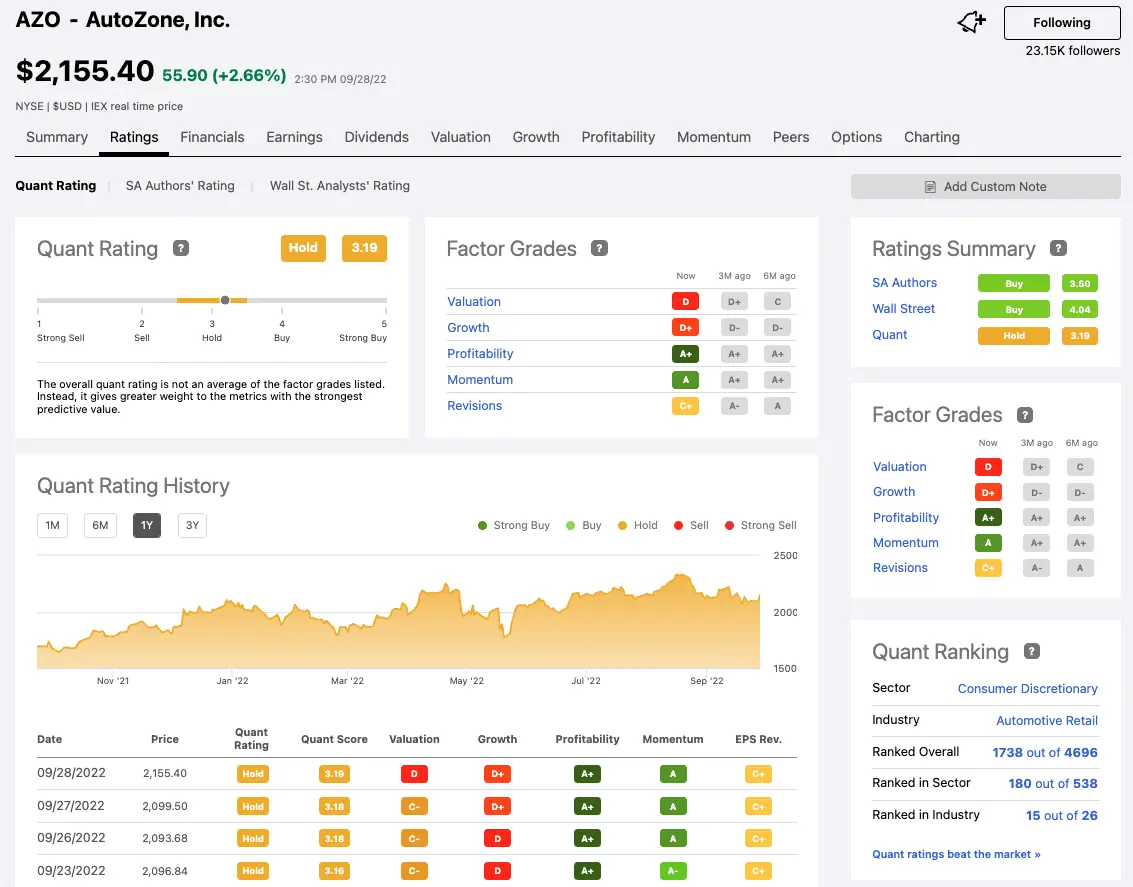The height and width of the screenshot is (887, 1133).
Task: Click the Quant Rating slider marker
Action: click(x=225, y=300)
